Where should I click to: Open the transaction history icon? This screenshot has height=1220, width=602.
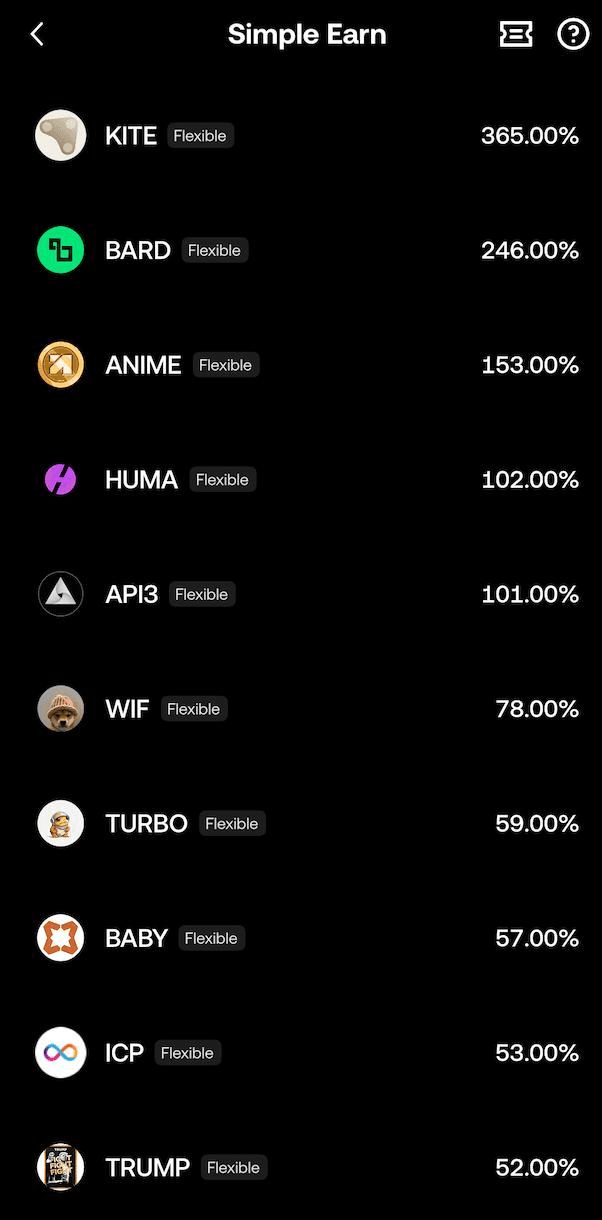[516, 33]
